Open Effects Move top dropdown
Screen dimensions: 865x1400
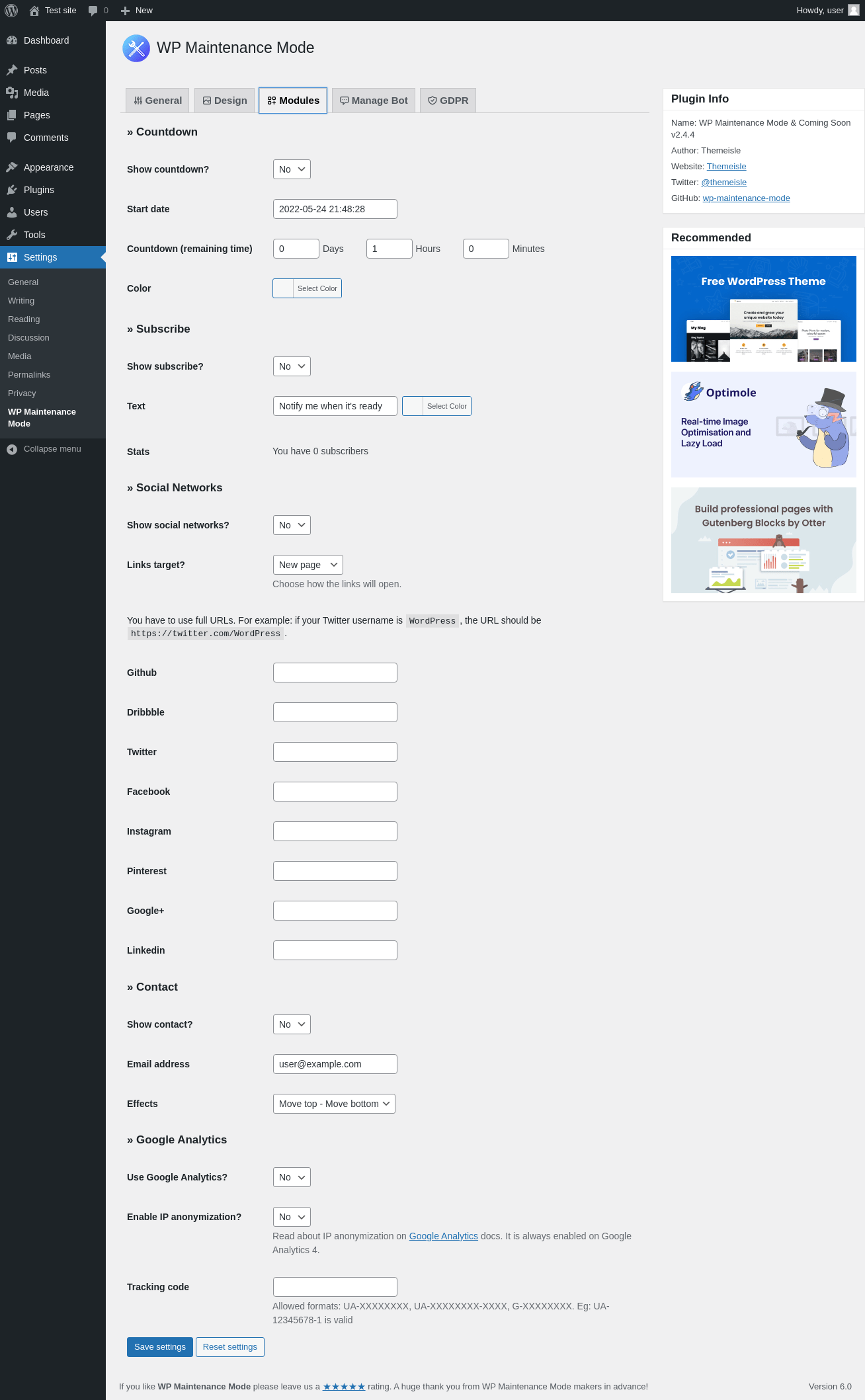(334, 1104)
